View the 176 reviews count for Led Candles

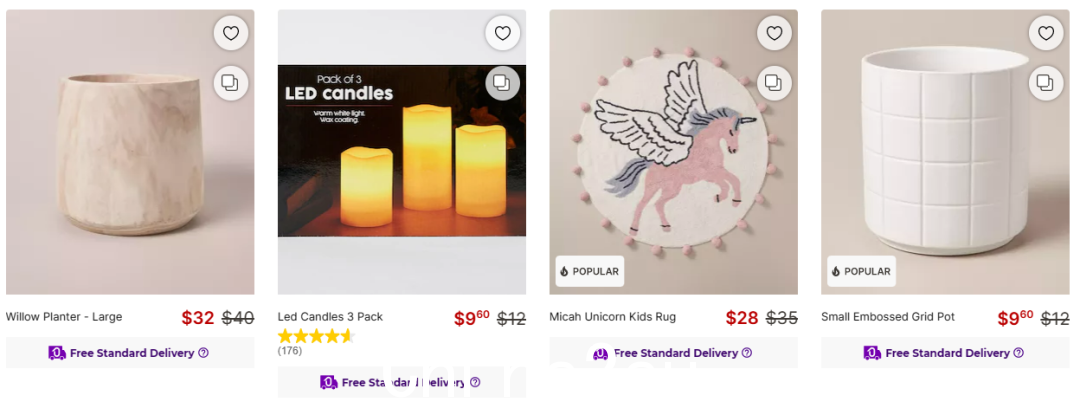289,351
